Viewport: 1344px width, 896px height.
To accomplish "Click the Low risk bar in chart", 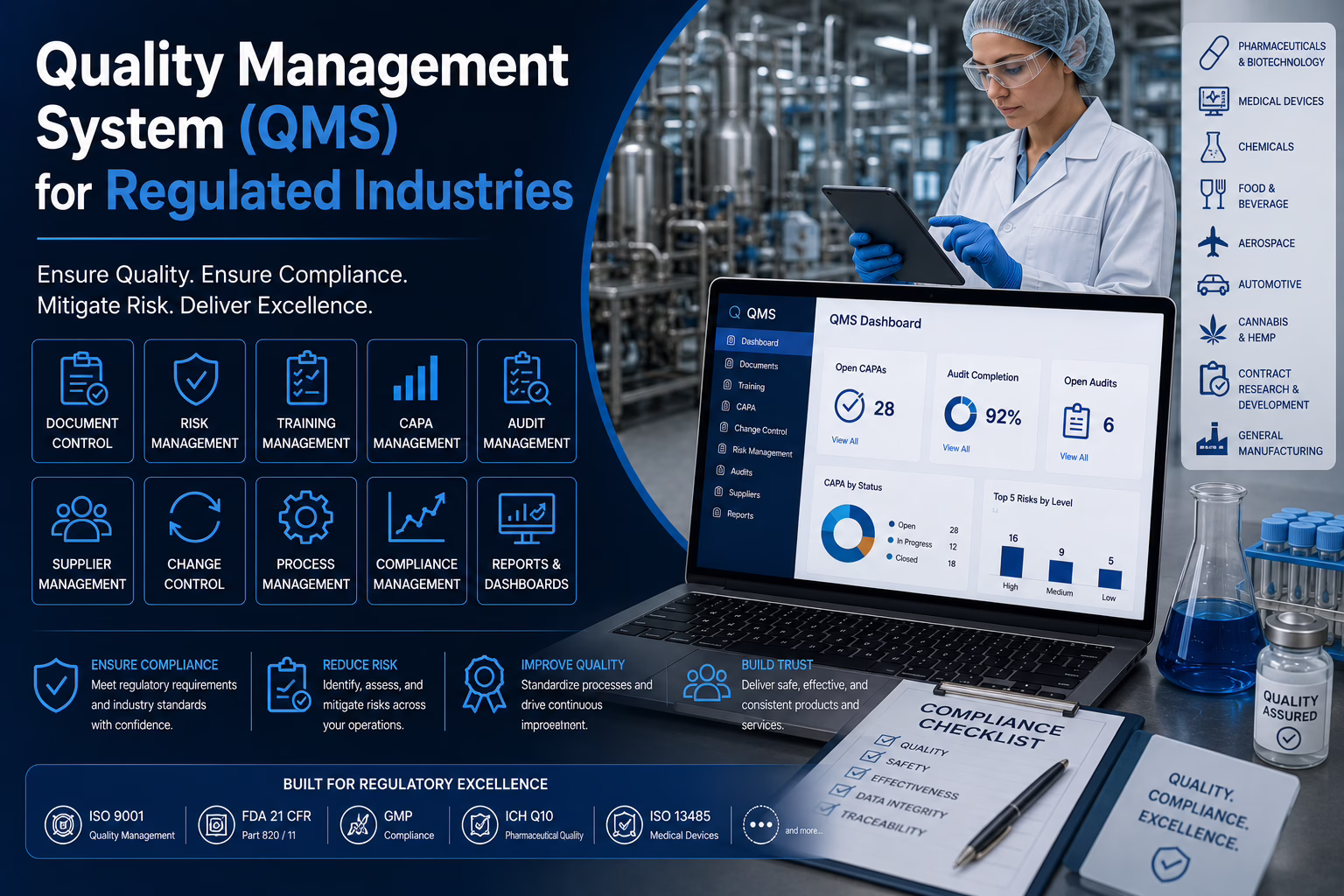I will click(1109, 579).
